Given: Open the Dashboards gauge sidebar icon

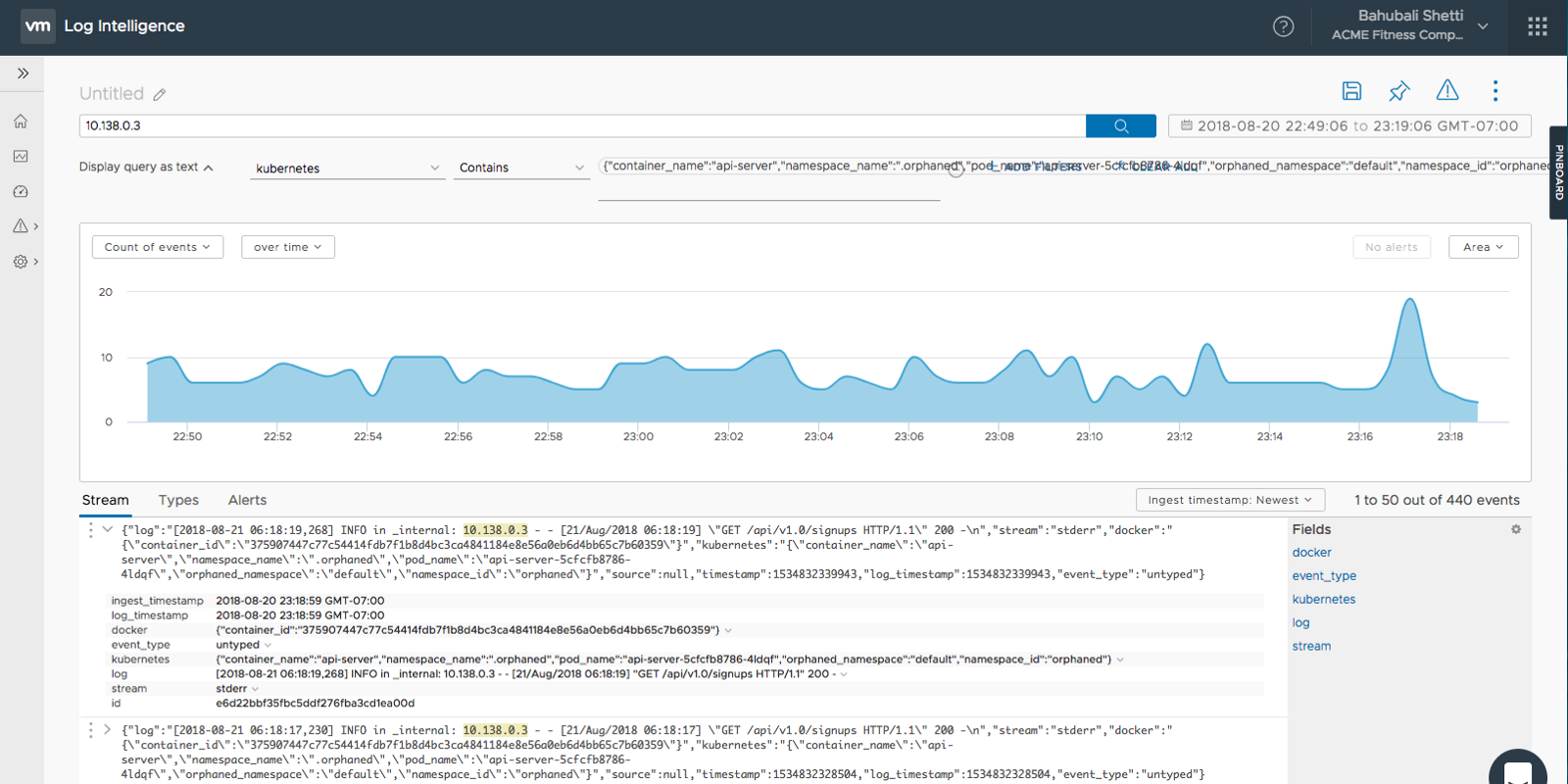Looking at the screenshot, I should 21,191.
